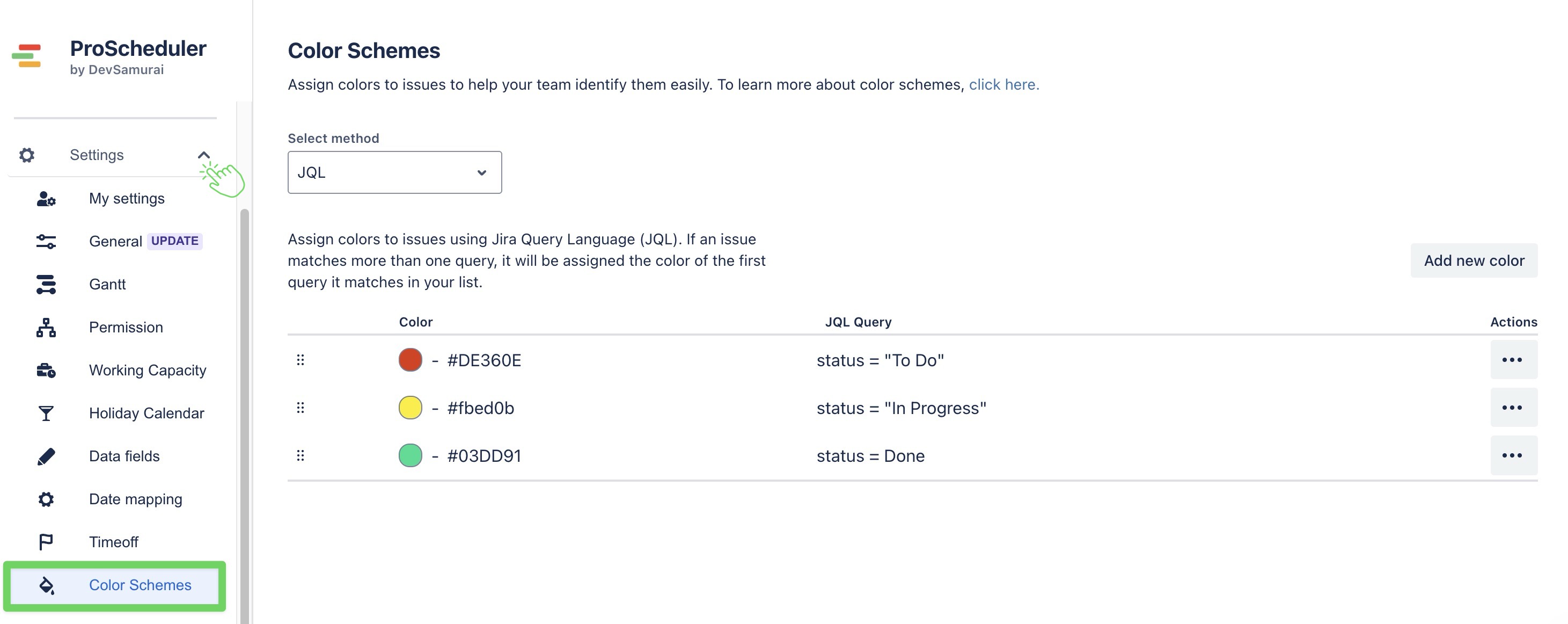Click the Data fields pencil icon
Screen dimensions: 1568x624
[x=46, y=456]
